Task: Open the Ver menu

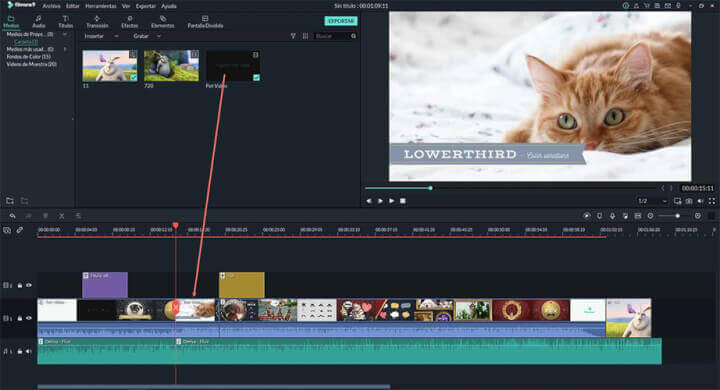Action: point(126,6)
